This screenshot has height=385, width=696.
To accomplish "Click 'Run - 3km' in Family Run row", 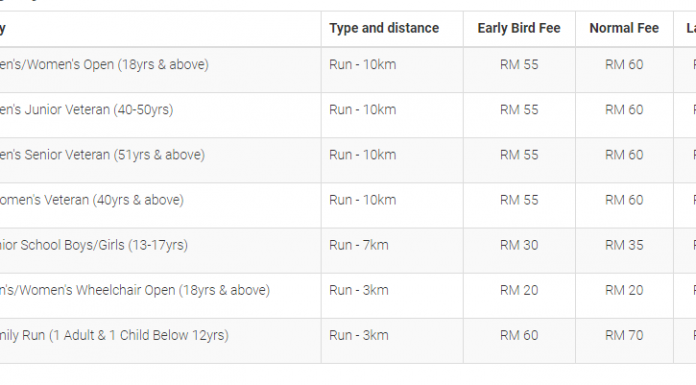I will [359, 335].
